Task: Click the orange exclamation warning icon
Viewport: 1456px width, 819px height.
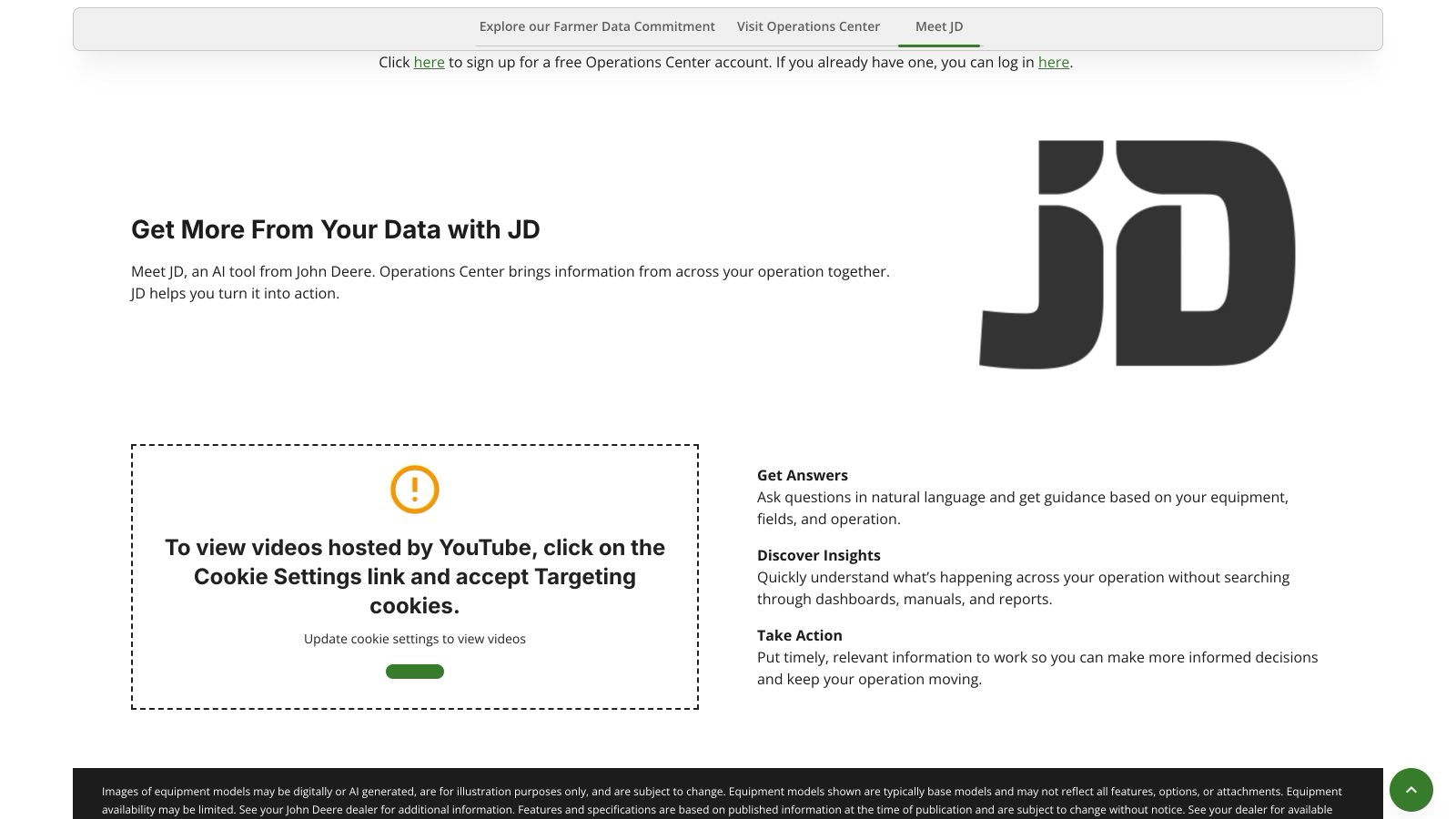Action: (415, 490)
